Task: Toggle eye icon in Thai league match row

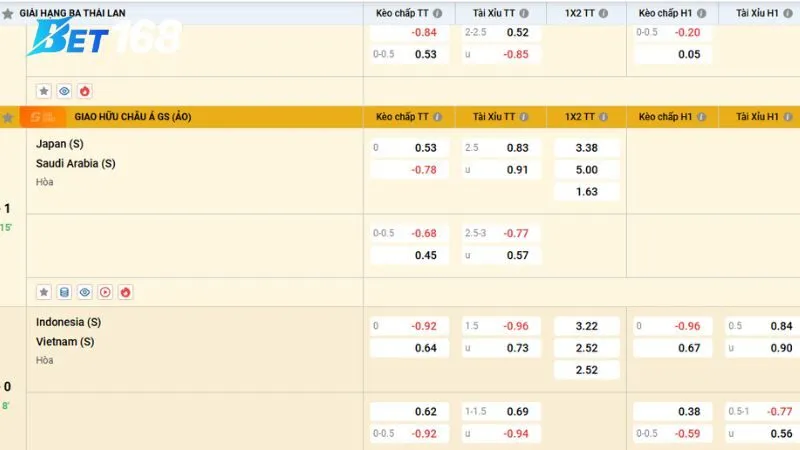Action: pos(64,90)
